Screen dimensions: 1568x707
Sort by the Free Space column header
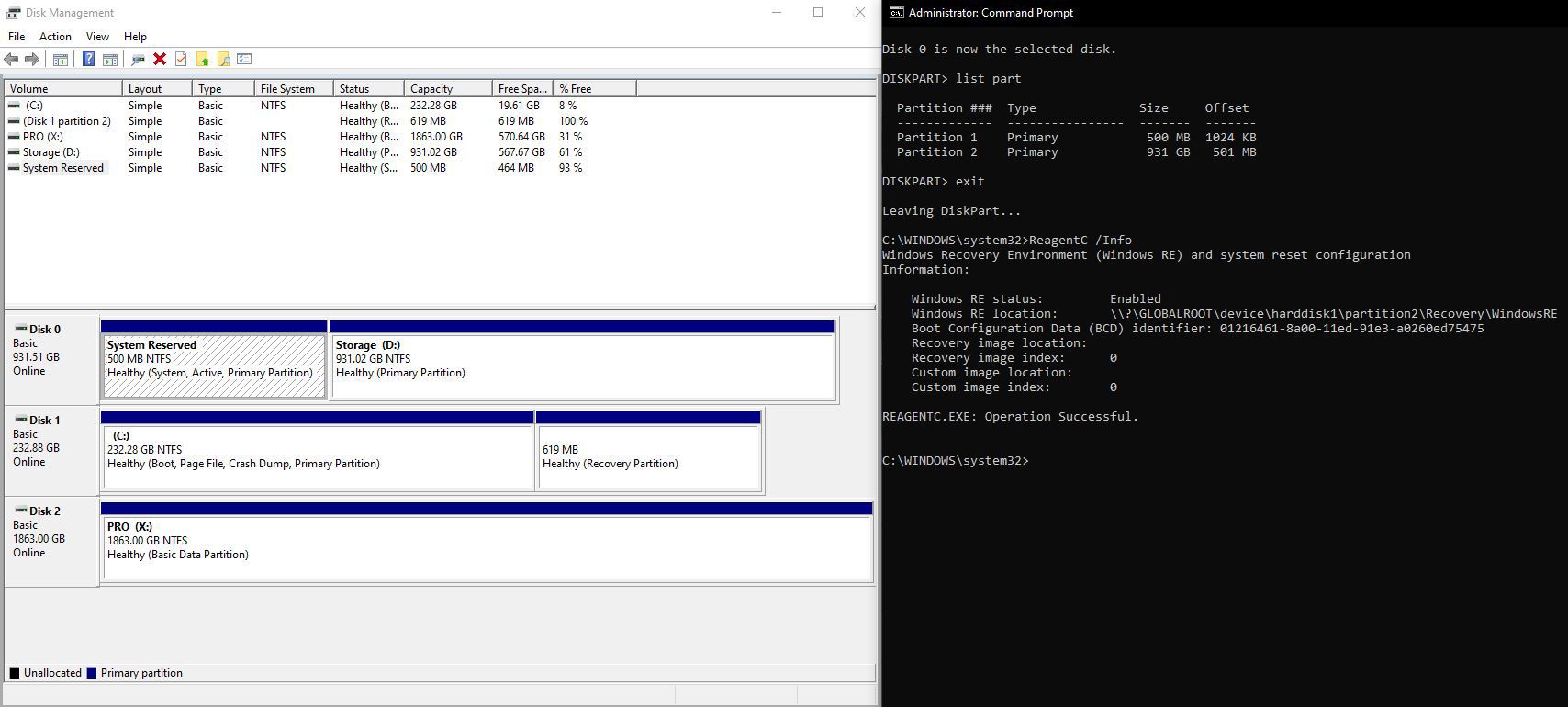tap(523, 89)
